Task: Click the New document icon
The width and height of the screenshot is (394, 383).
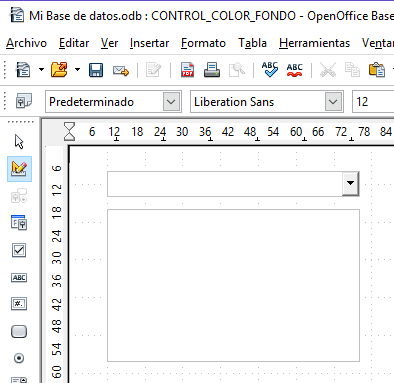Action: pyautogui.click(x=23, y=70)
